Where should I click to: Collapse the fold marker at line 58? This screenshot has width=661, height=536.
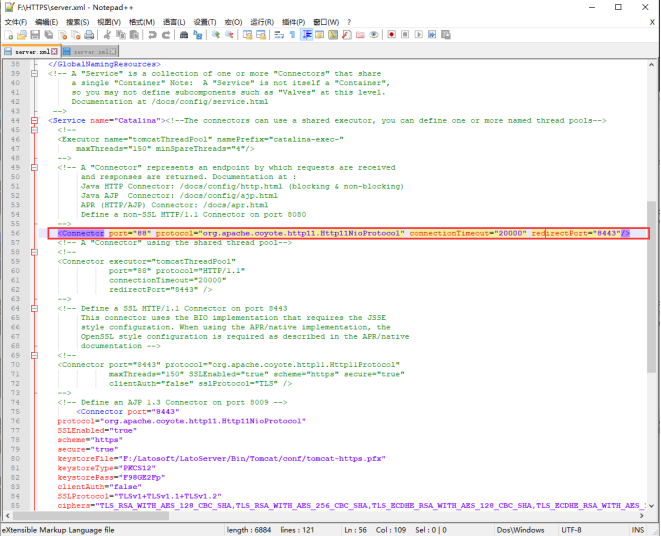[35, 252]
